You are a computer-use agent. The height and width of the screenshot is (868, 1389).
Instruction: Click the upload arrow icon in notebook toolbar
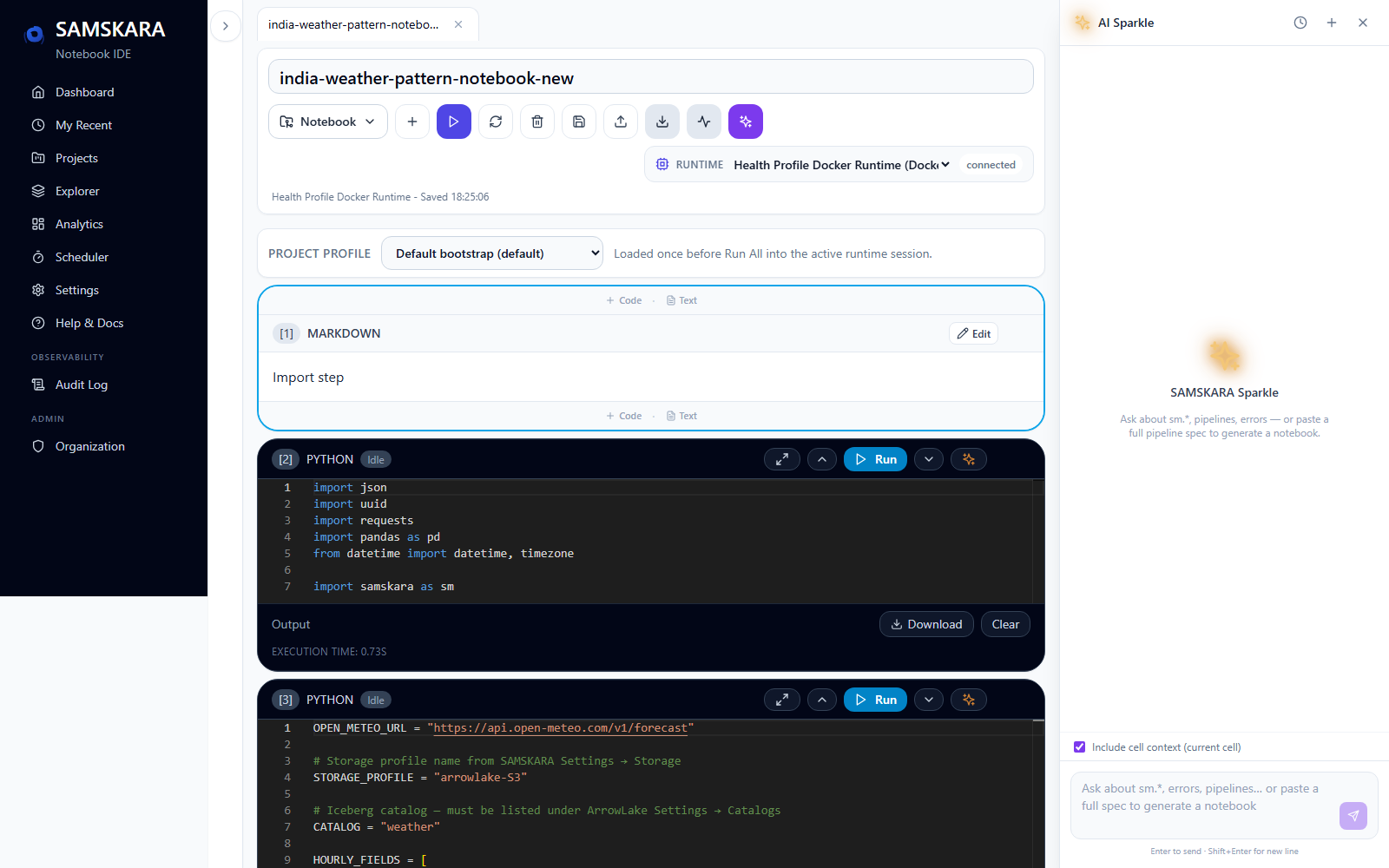pos(621,122)
